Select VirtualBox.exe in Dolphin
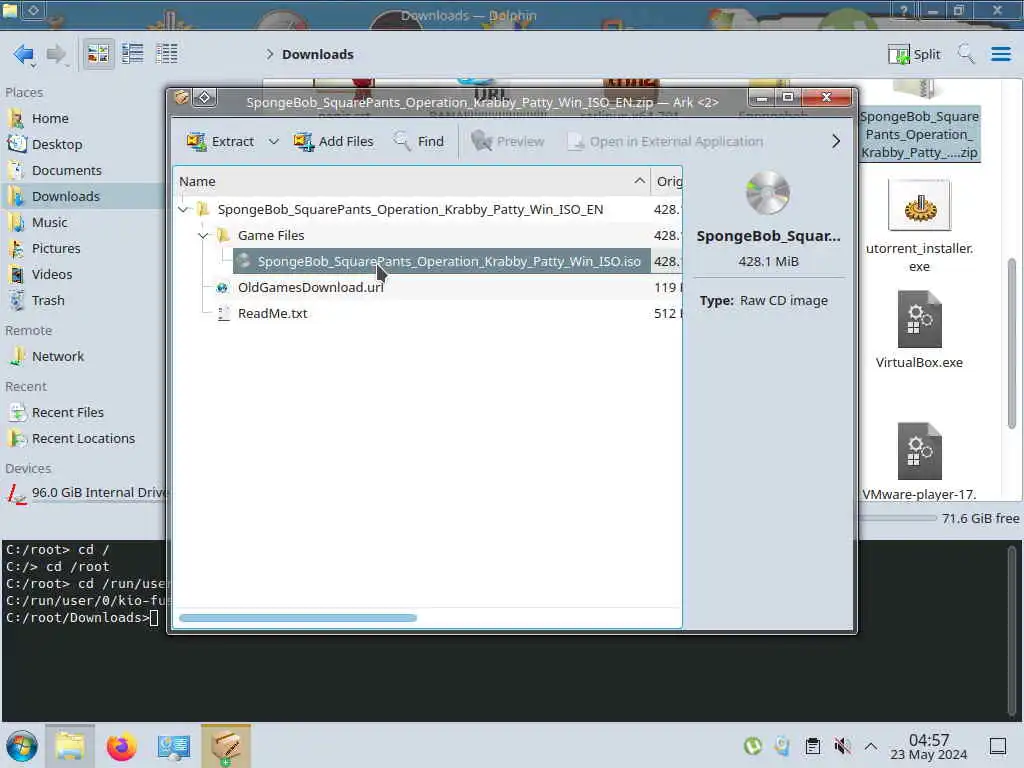 coord(919,330)
